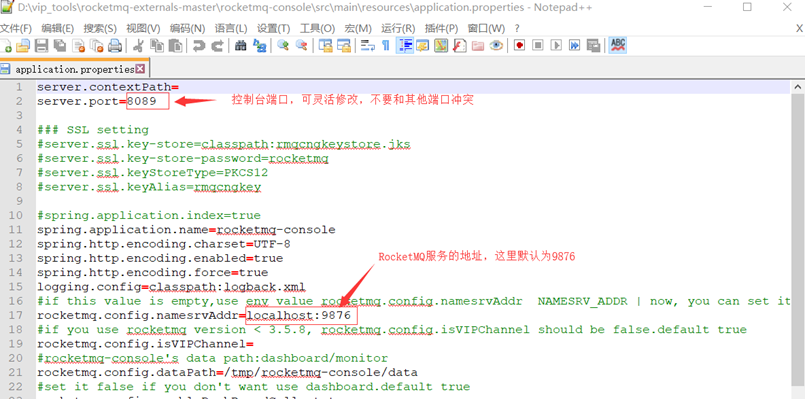Paste clipboard using toolbar icon
Viewport: 805px width, 399px height.
click(175, 46)
